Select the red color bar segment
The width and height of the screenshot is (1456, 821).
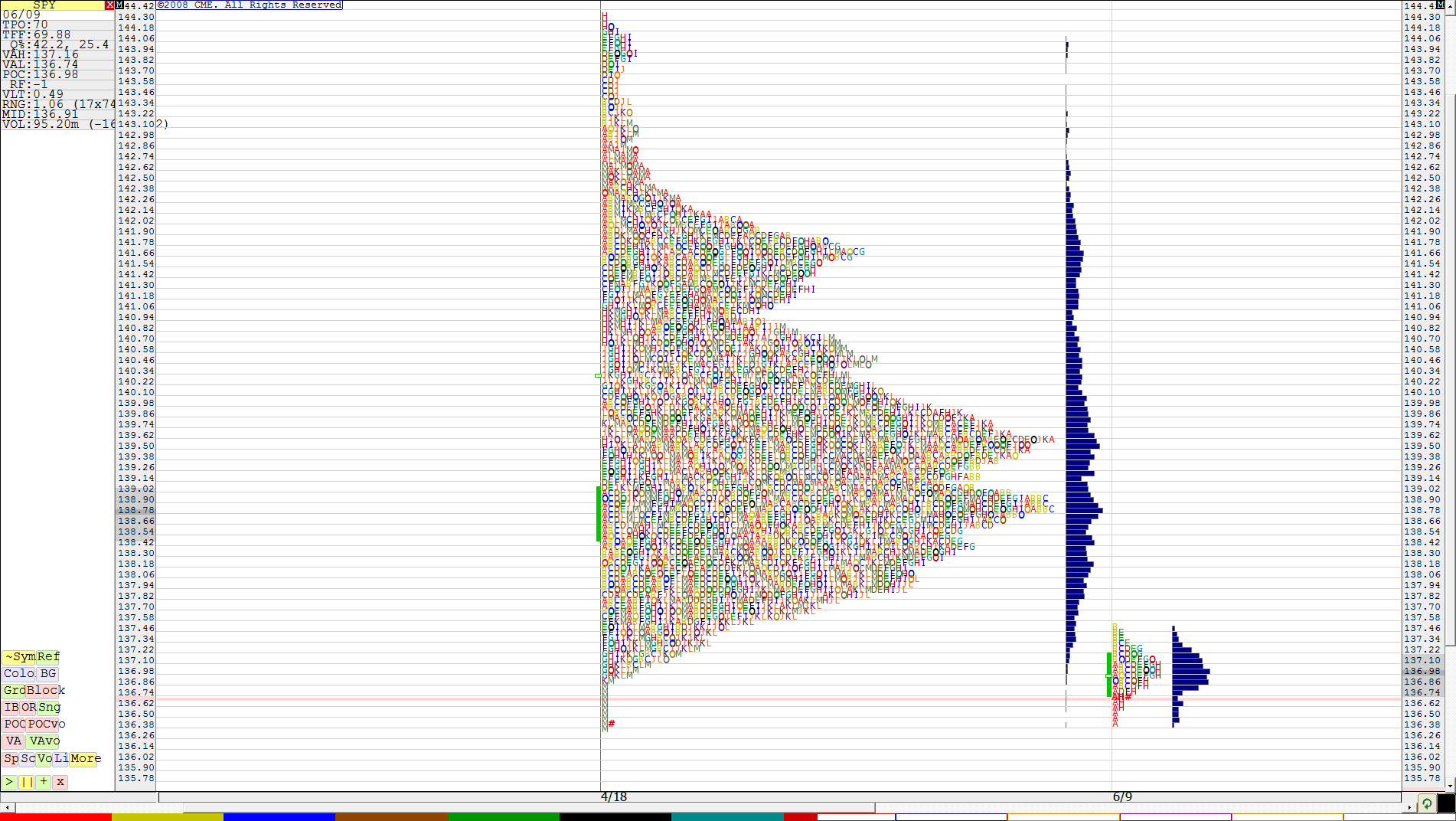(x=56, y=817)
